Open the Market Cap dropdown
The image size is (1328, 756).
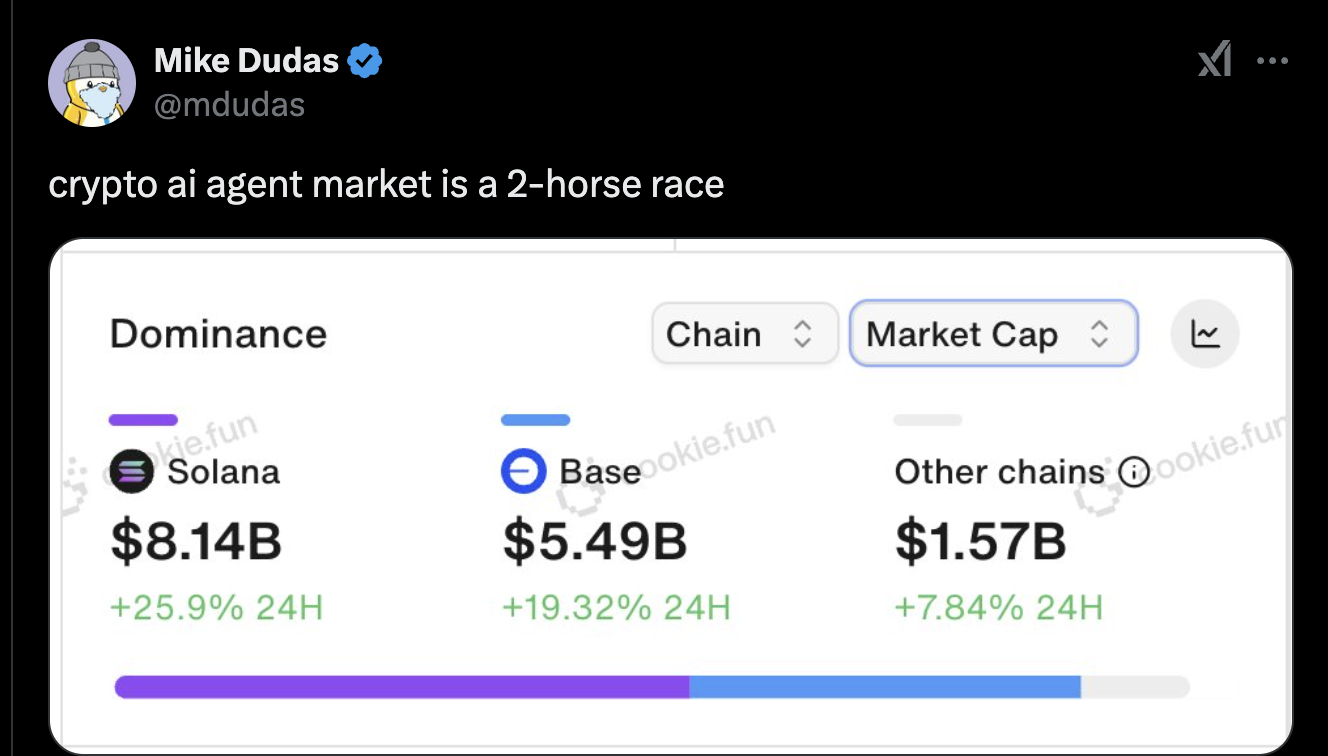coord(994,334)
